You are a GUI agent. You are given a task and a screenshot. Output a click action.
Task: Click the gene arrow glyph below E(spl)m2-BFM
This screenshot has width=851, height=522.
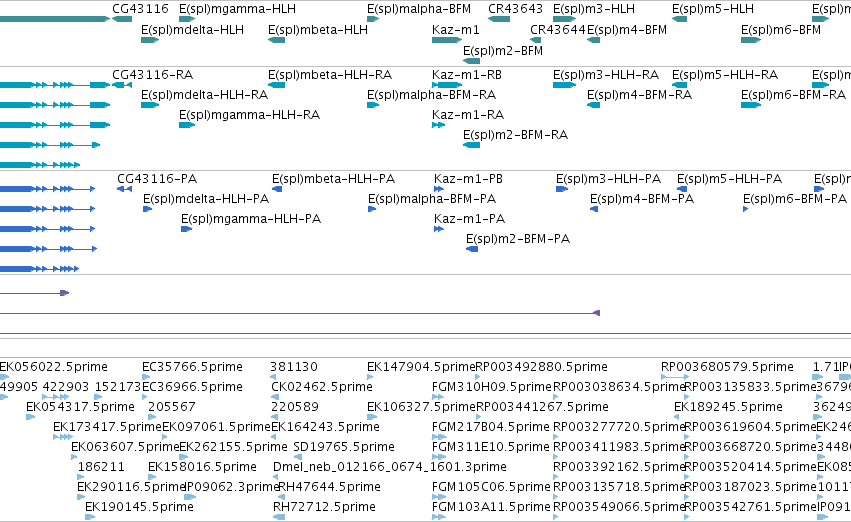click(x=472, y=61)
